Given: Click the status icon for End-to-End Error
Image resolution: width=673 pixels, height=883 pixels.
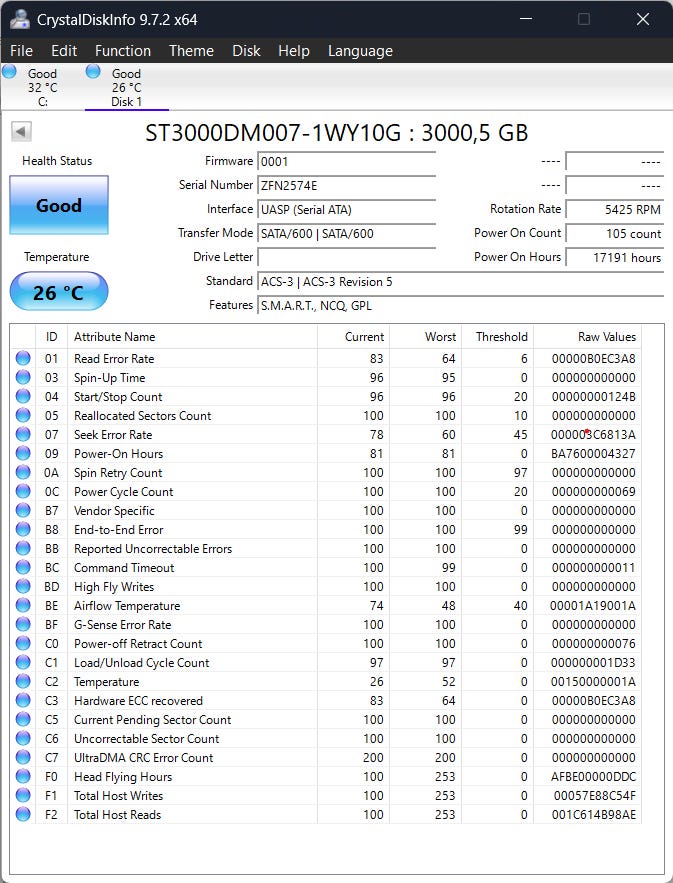Looking at the screenshot, I should [x=23, y=529].
